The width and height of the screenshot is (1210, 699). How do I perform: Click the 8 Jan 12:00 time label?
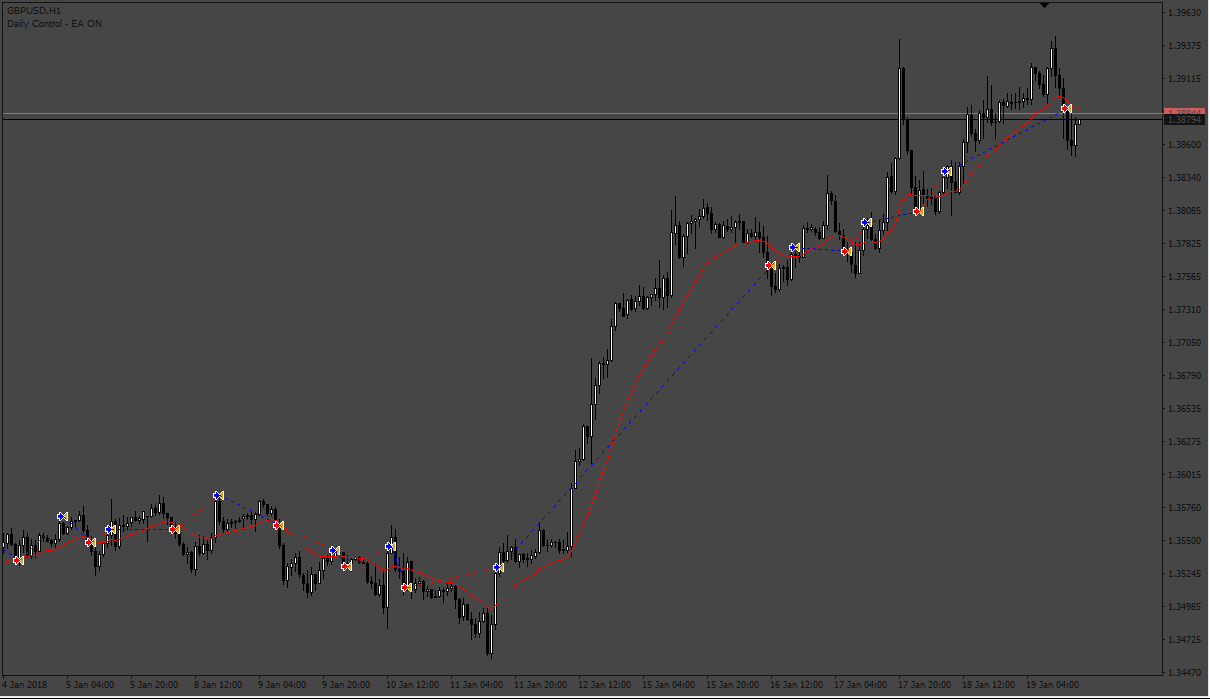click(219, 686)
